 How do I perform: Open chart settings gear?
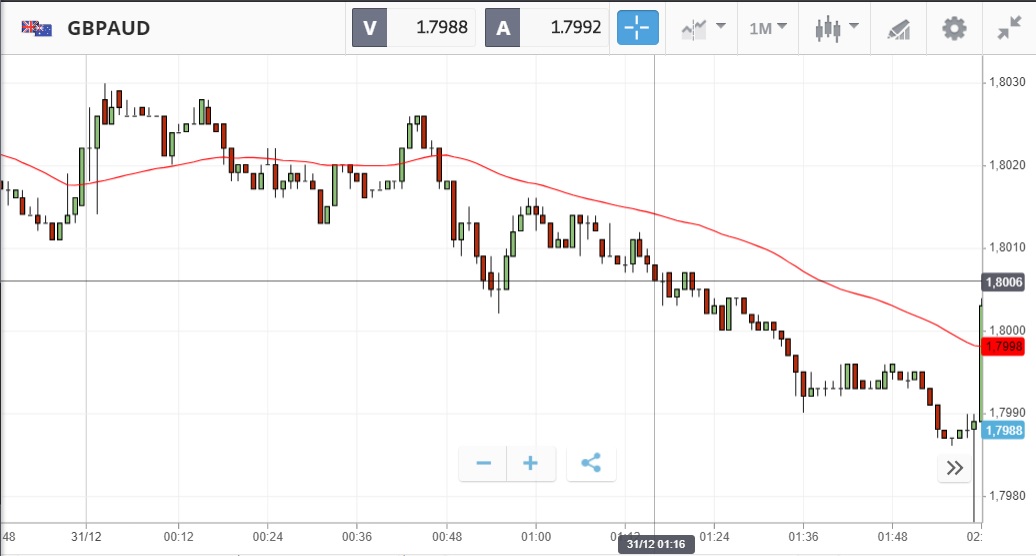click(x=955, y=28)
